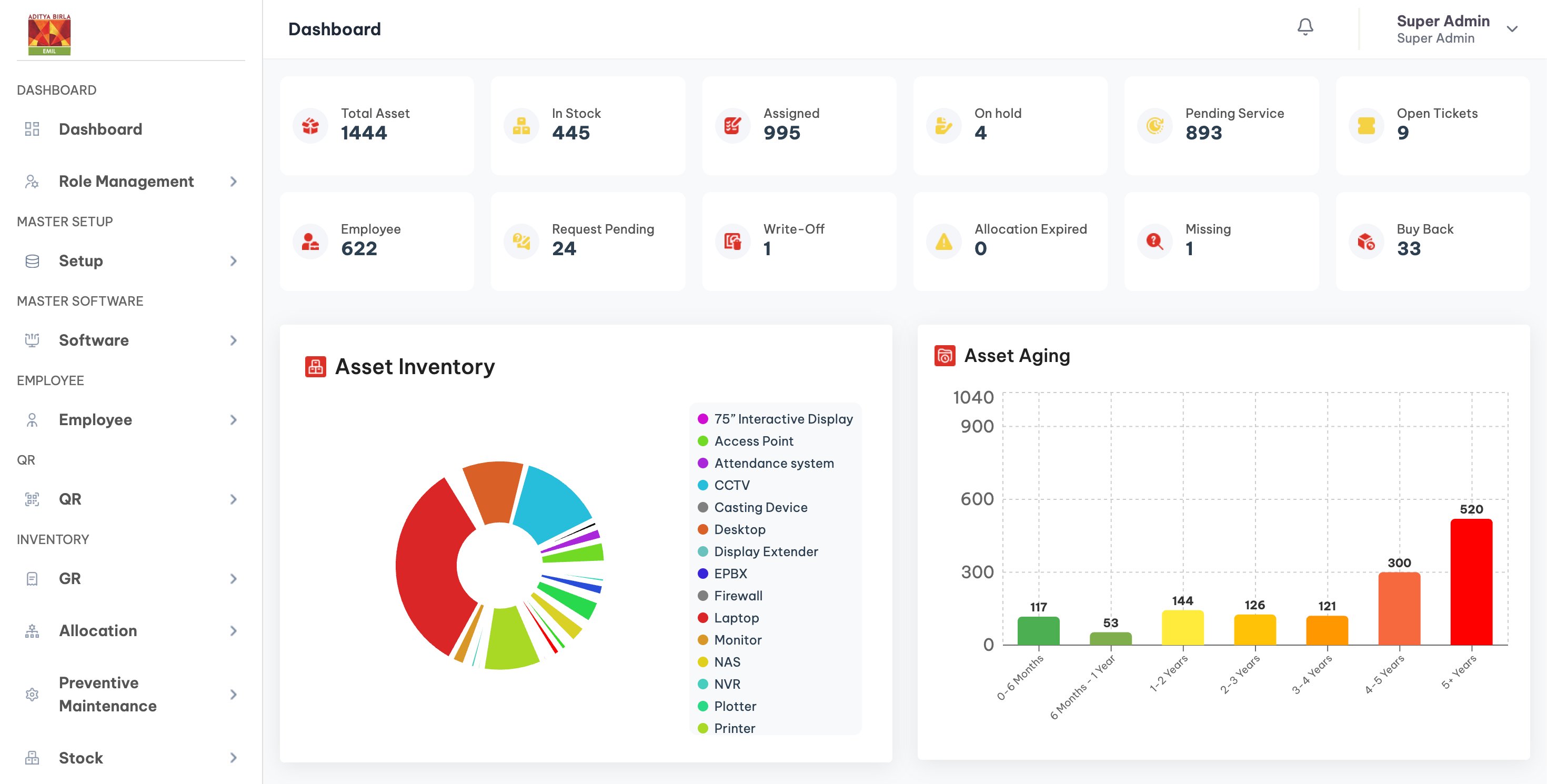Screen dimensions: 1547x784
Task: Click the Write-Off card icon
Action: [732, 242]
